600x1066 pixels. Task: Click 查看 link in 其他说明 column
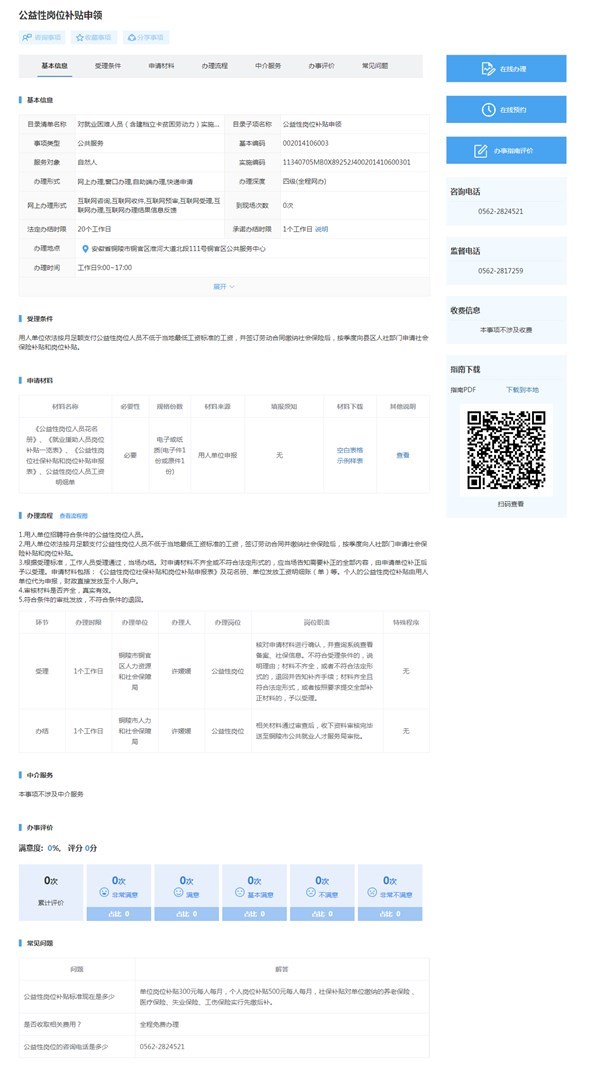pos(402,455)
